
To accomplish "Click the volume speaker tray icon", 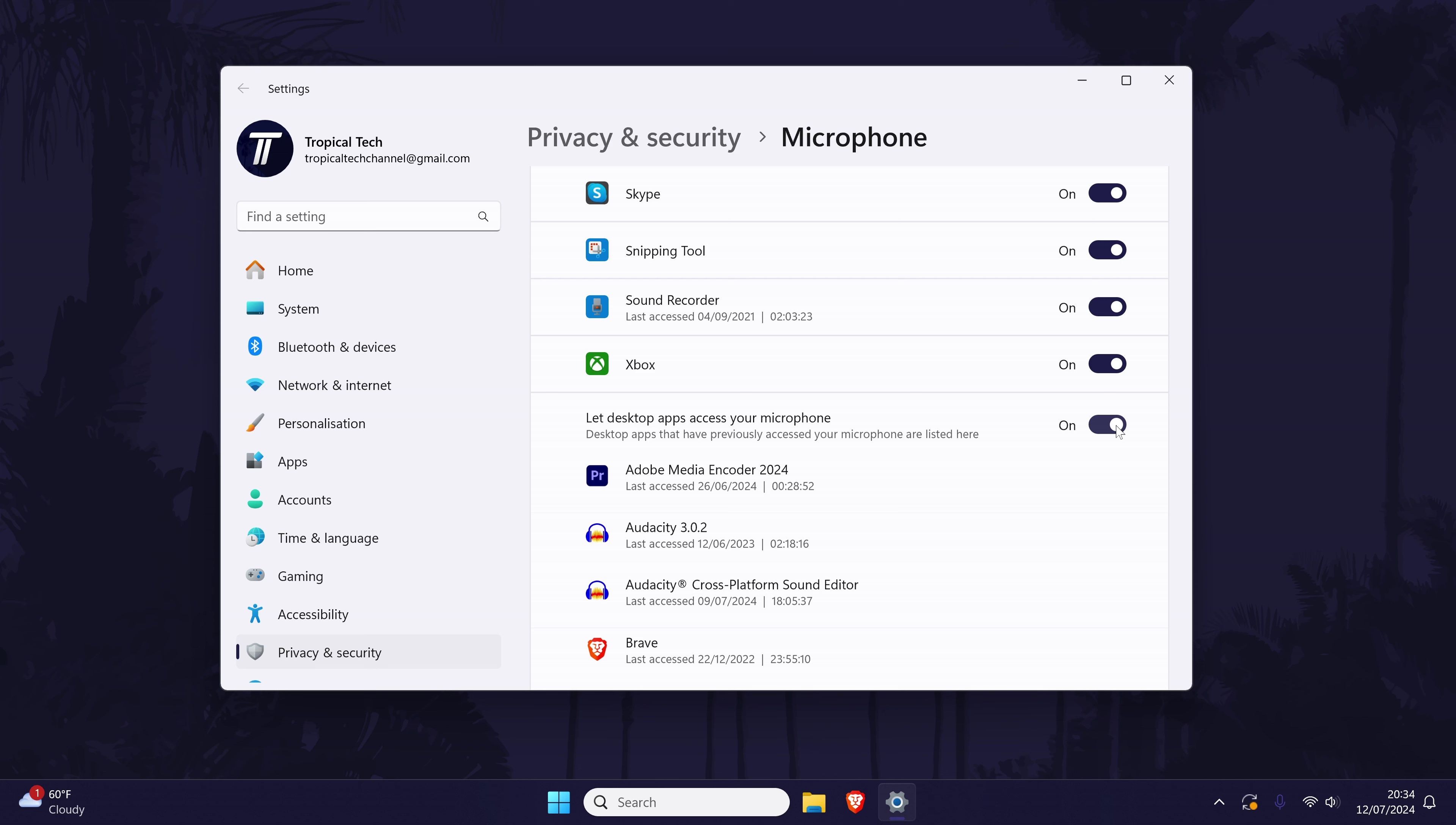I will point(1332,802).
